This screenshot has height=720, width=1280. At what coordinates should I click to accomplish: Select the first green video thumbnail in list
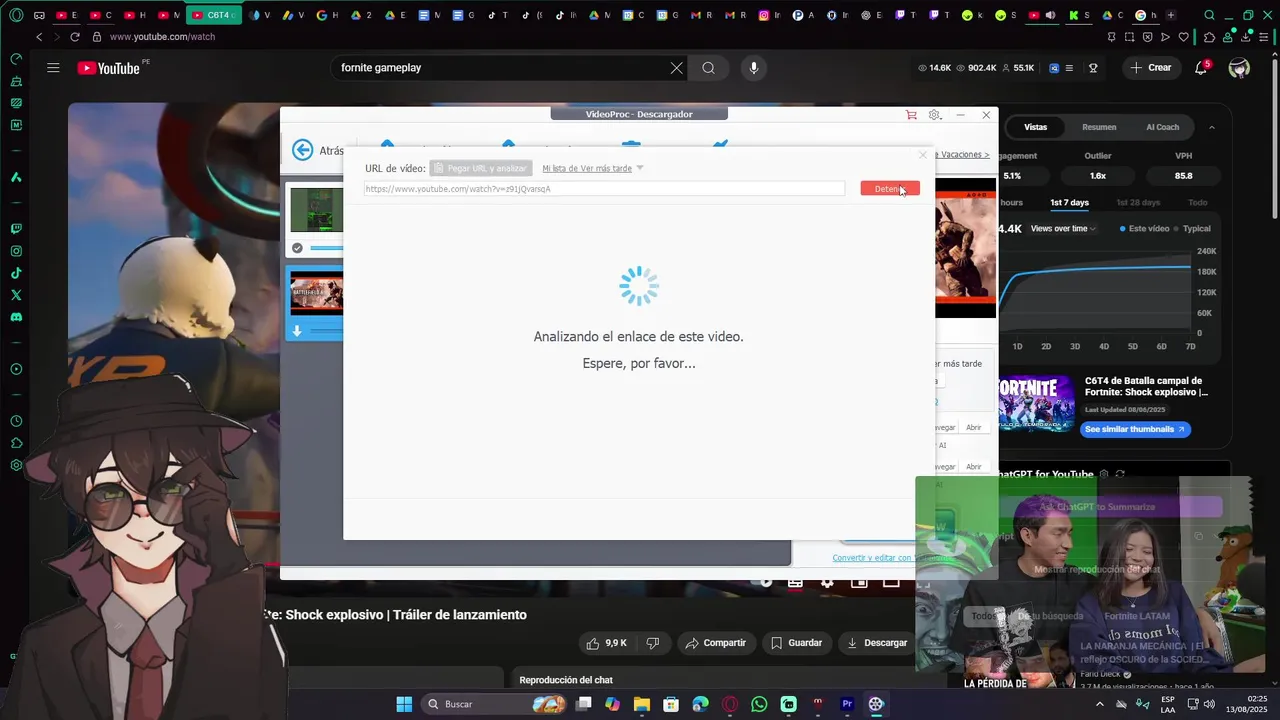[316, 210]
